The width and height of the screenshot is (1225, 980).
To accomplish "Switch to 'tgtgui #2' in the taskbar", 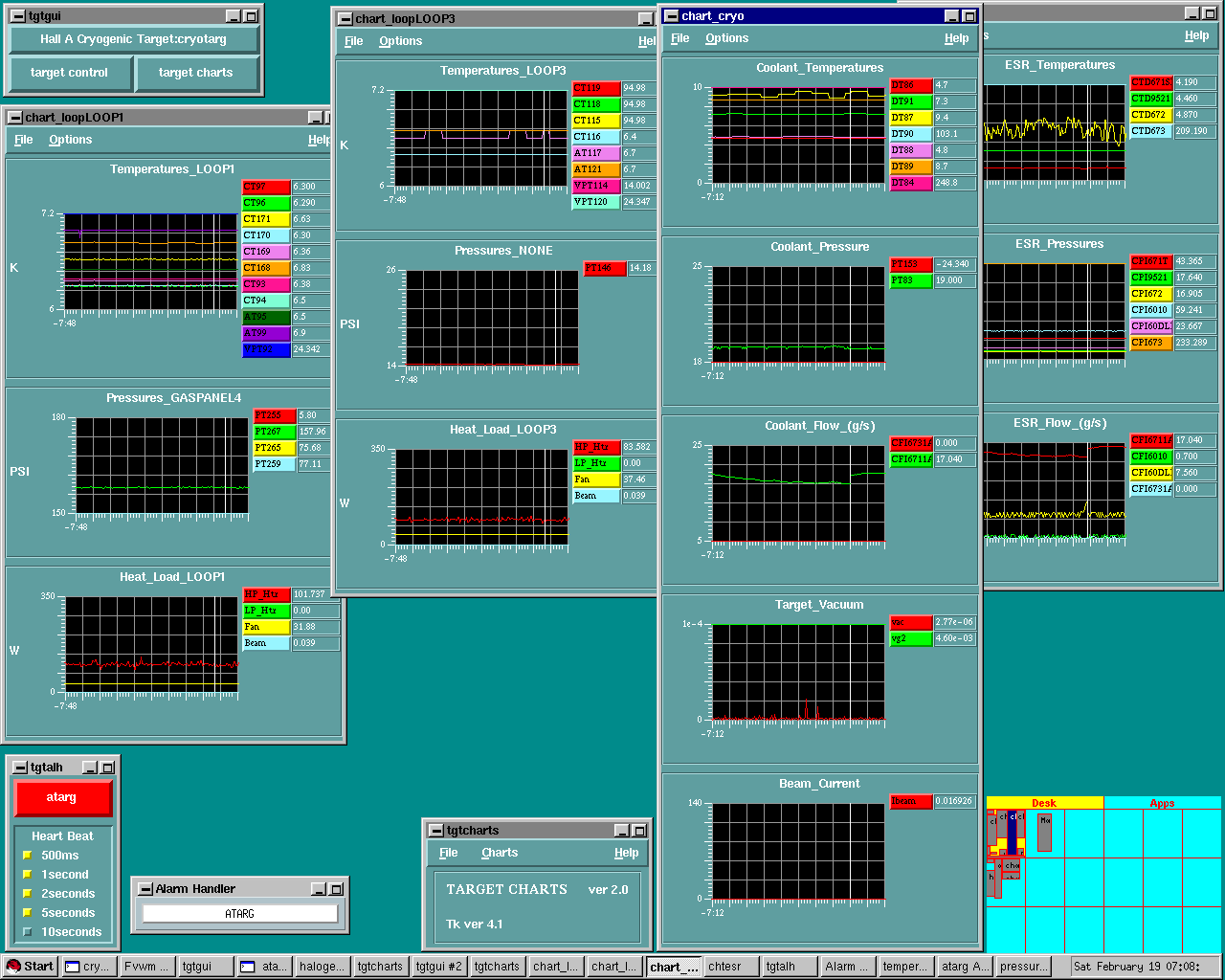I will [439, 967].
